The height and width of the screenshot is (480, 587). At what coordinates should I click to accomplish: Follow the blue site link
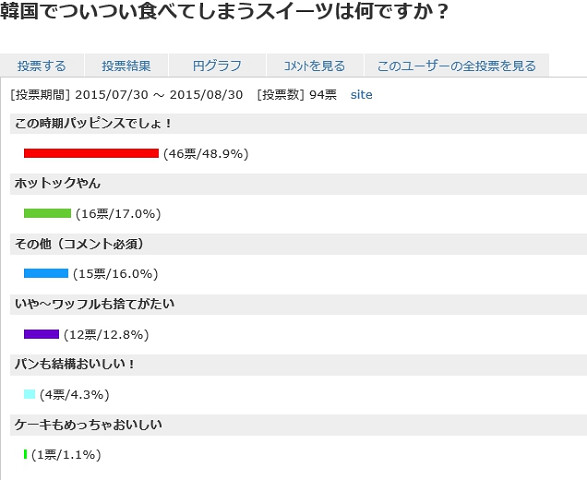[361, 95]
